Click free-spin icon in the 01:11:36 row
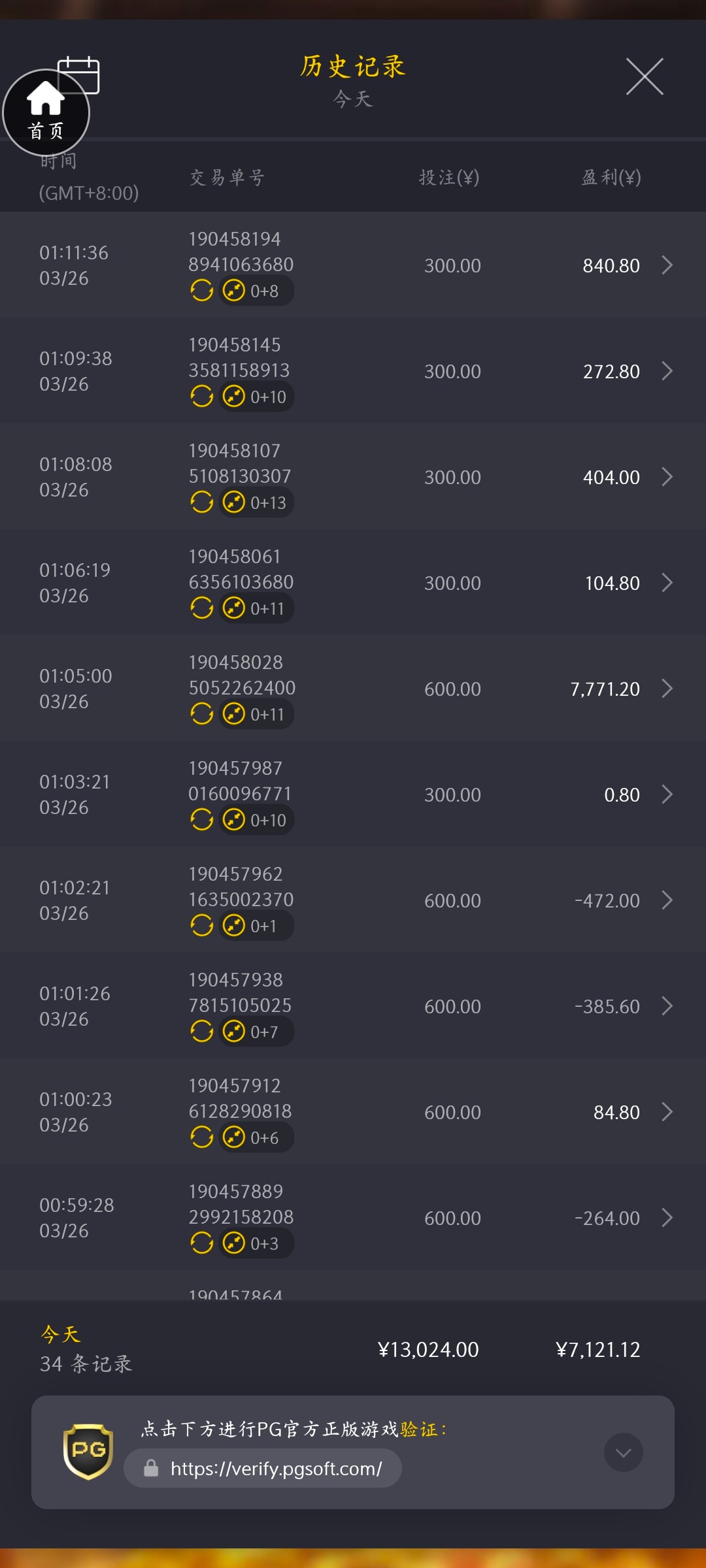 click(x=202, y=290)
